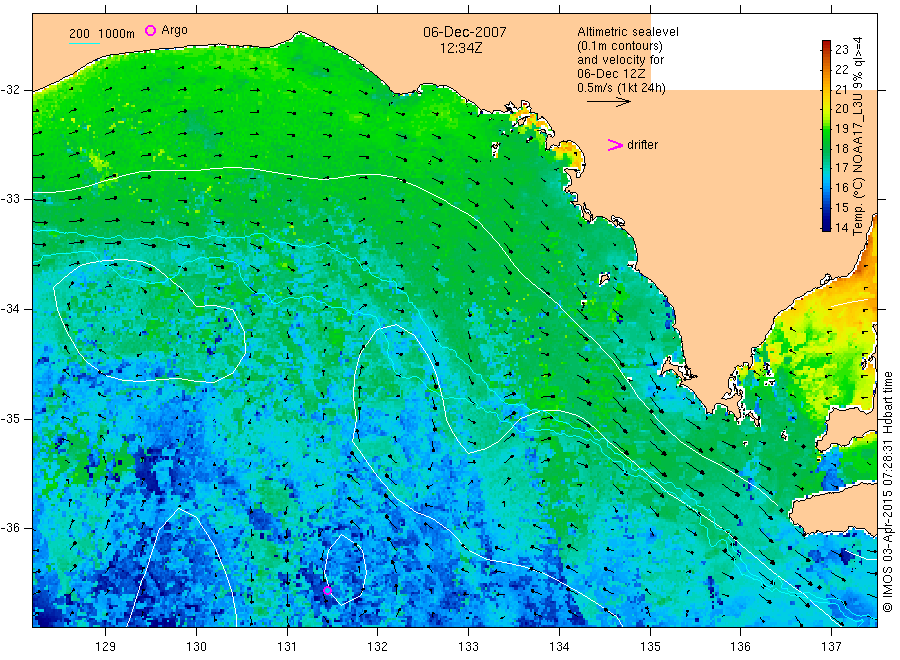Click the latitude axis label -36

(x=10, y=528)
